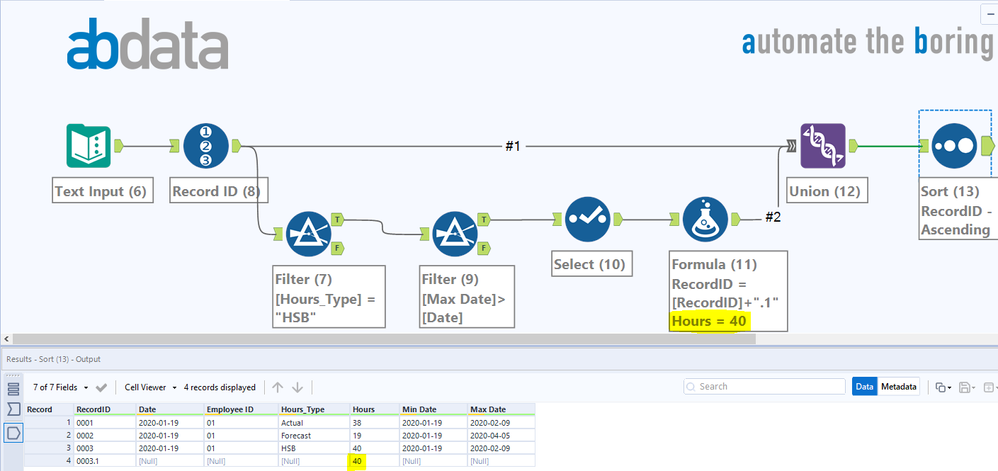The width and height of the screenshot is (998, 471).
Task: Click Hours column header
Action: (x=375, y=409)
